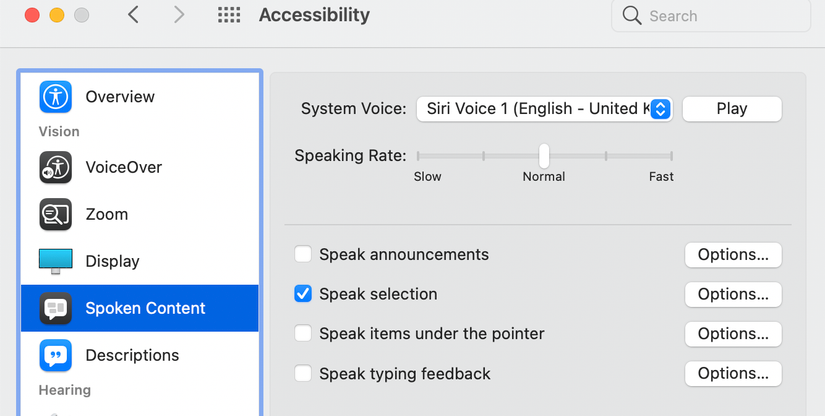
Task: Uncheck Speak selection checkbox
Action: (303, 294)
